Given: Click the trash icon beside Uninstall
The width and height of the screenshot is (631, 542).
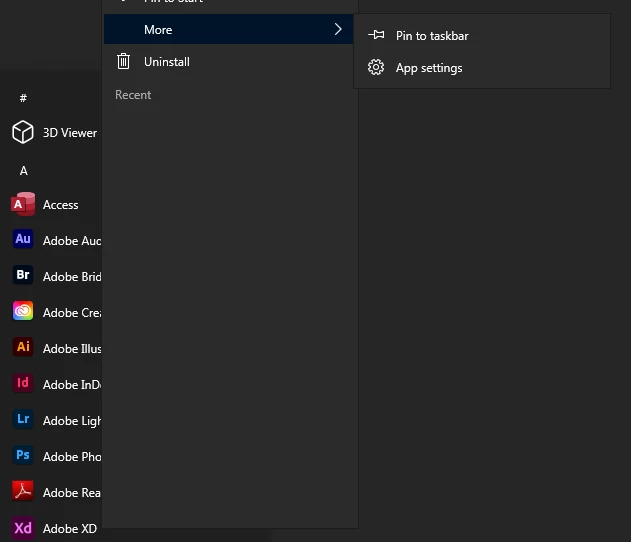Looking at the screenshot, I should pyautogui.click(x=124, y=62).
